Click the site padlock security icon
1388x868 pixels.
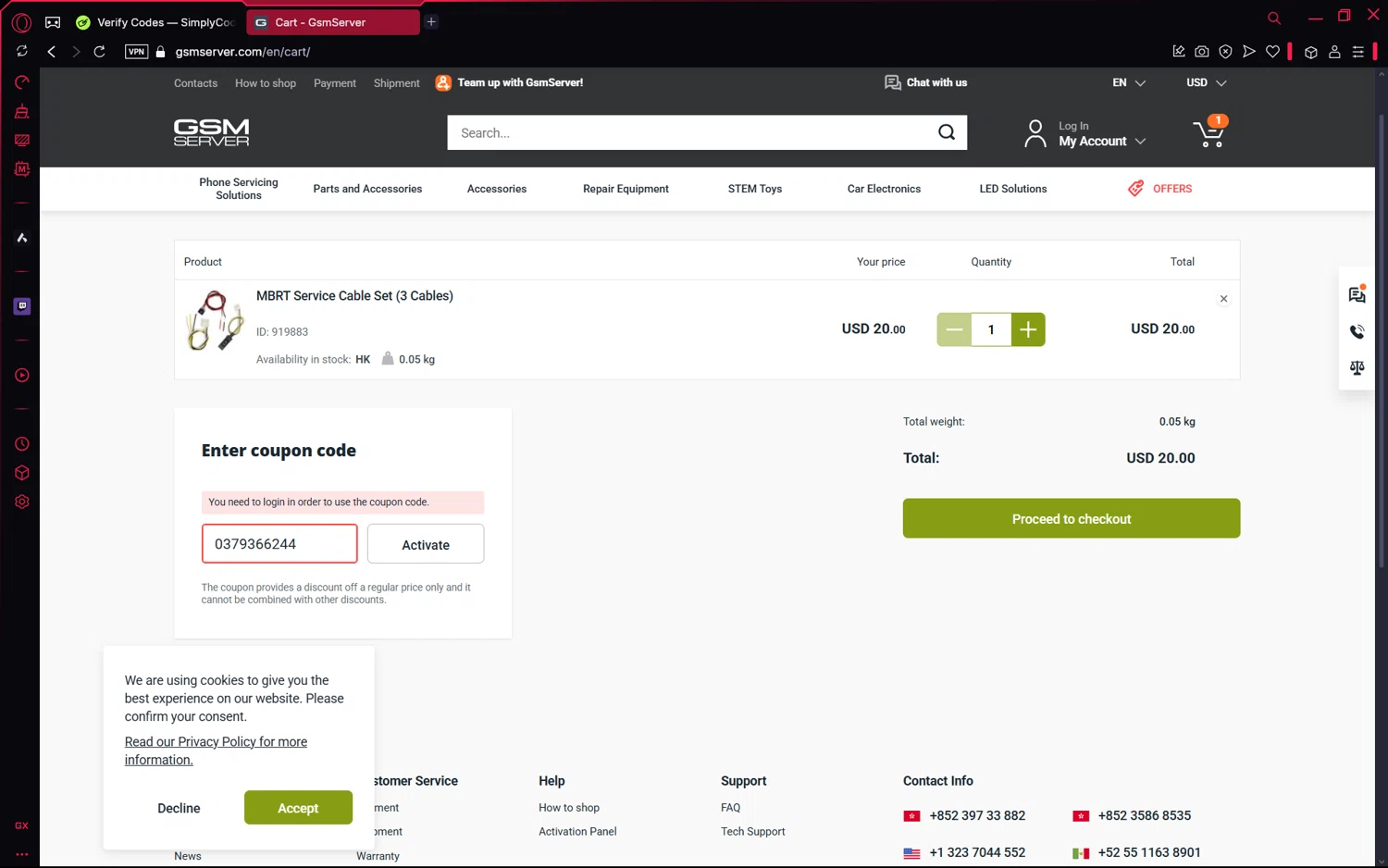click(x=160, y=52)
